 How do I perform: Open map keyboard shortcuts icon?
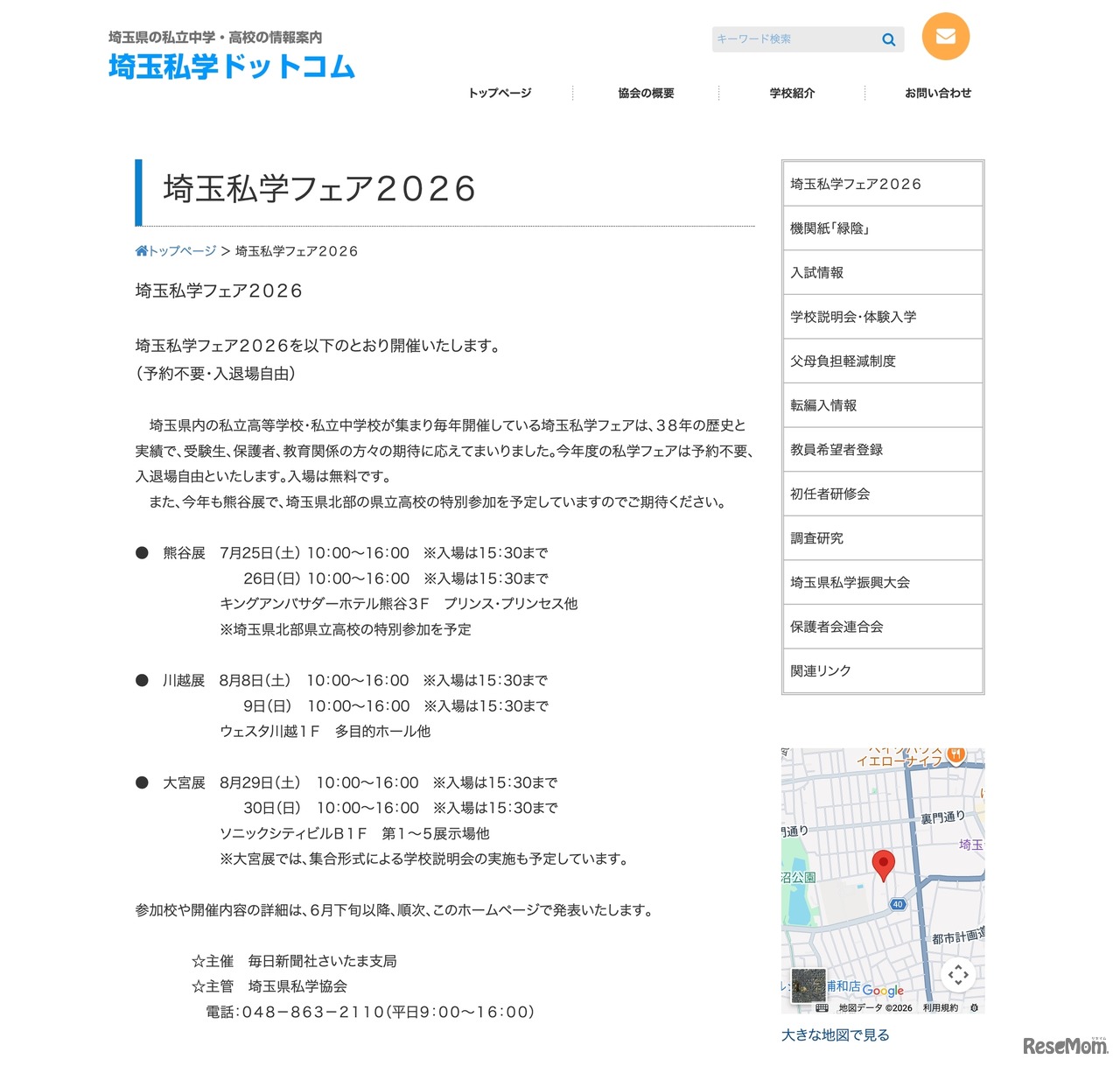coord(822,1008)
